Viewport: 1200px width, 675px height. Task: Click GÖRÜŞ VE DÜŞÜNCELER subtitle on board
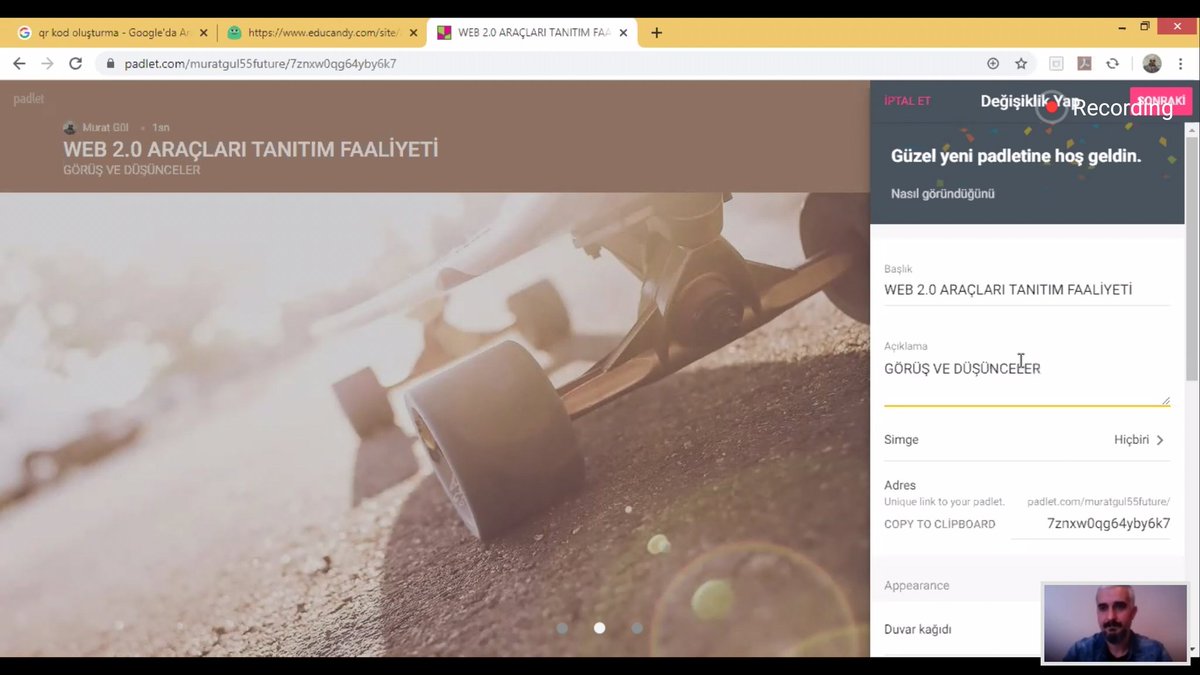click(132, 170)
